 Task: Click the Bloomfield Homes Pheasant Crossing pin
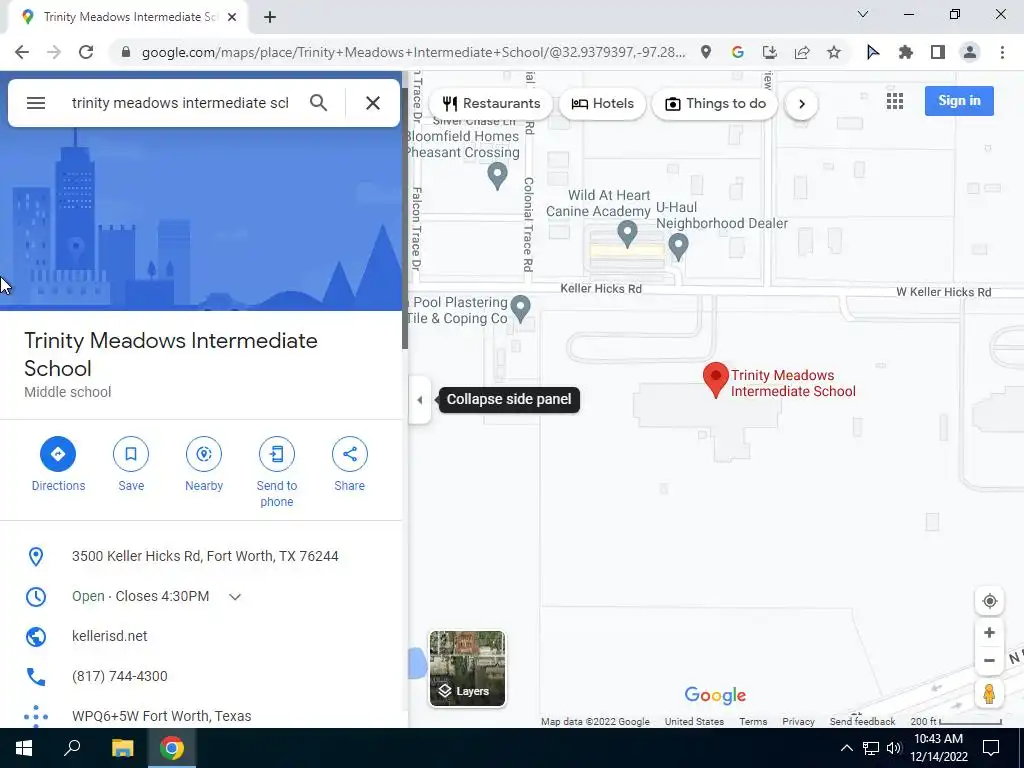[498, 176]
